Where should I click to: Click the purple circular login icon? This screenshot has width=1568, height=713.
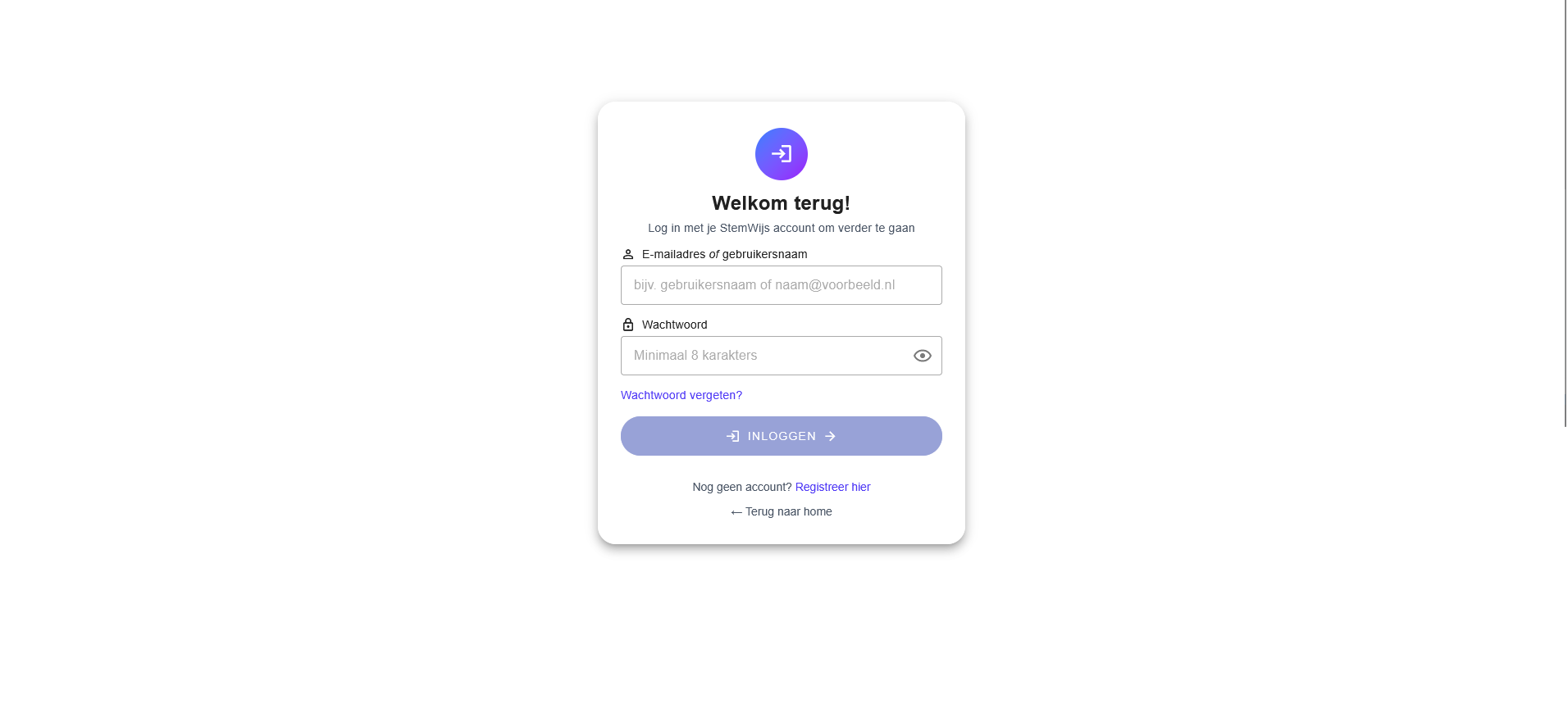point(781,154)
